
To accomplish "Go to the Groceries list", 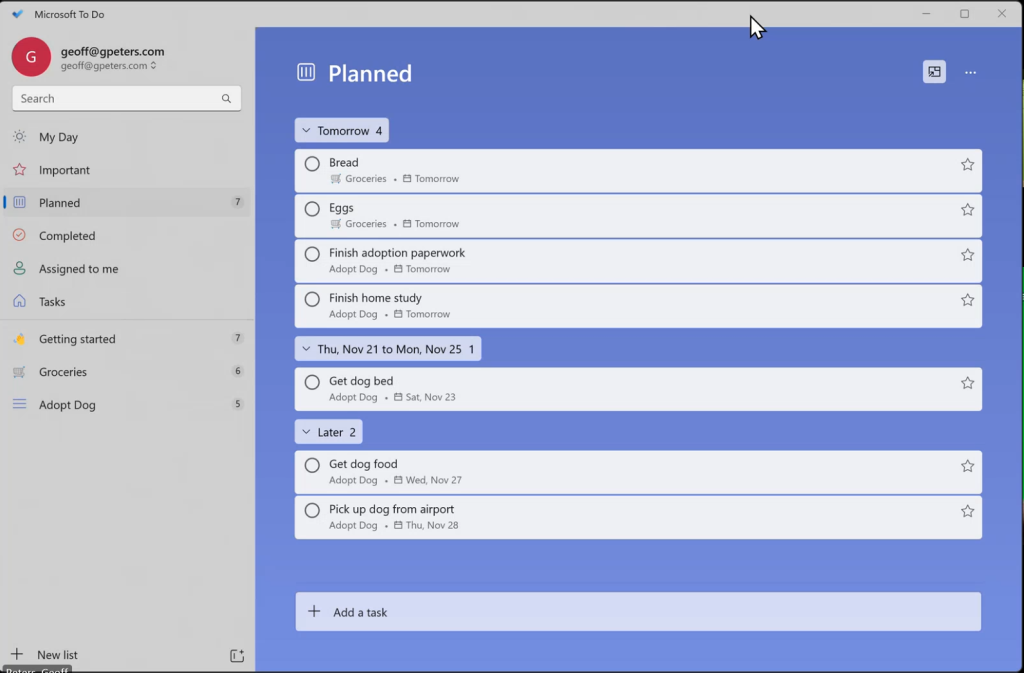I will tap(63, 372).
